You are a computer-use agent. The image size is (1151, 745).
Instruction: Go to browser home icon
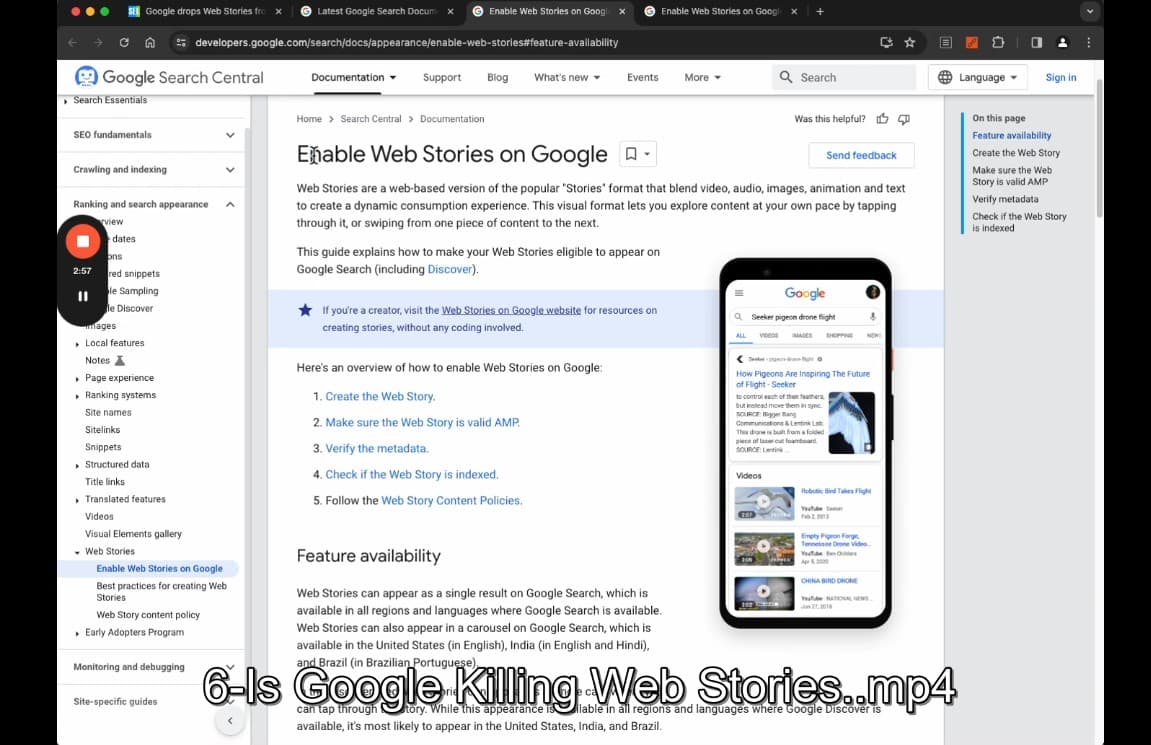pos(150,42)
